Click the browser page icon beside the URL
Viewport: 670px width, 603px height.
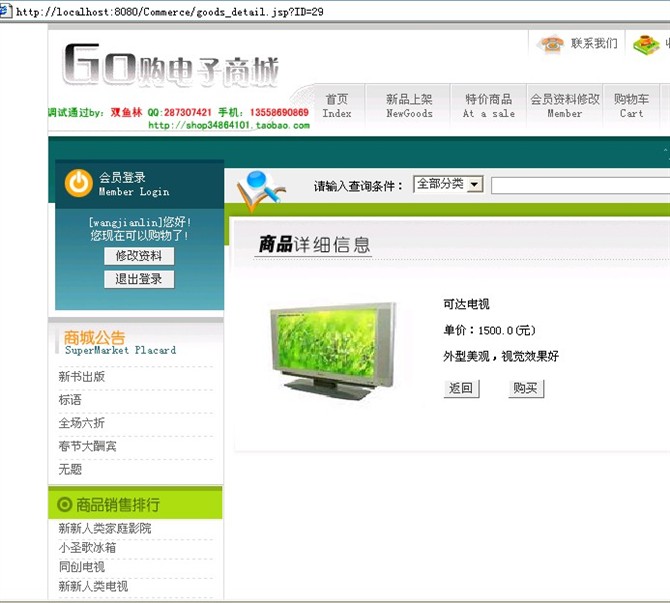pos(6,11)
